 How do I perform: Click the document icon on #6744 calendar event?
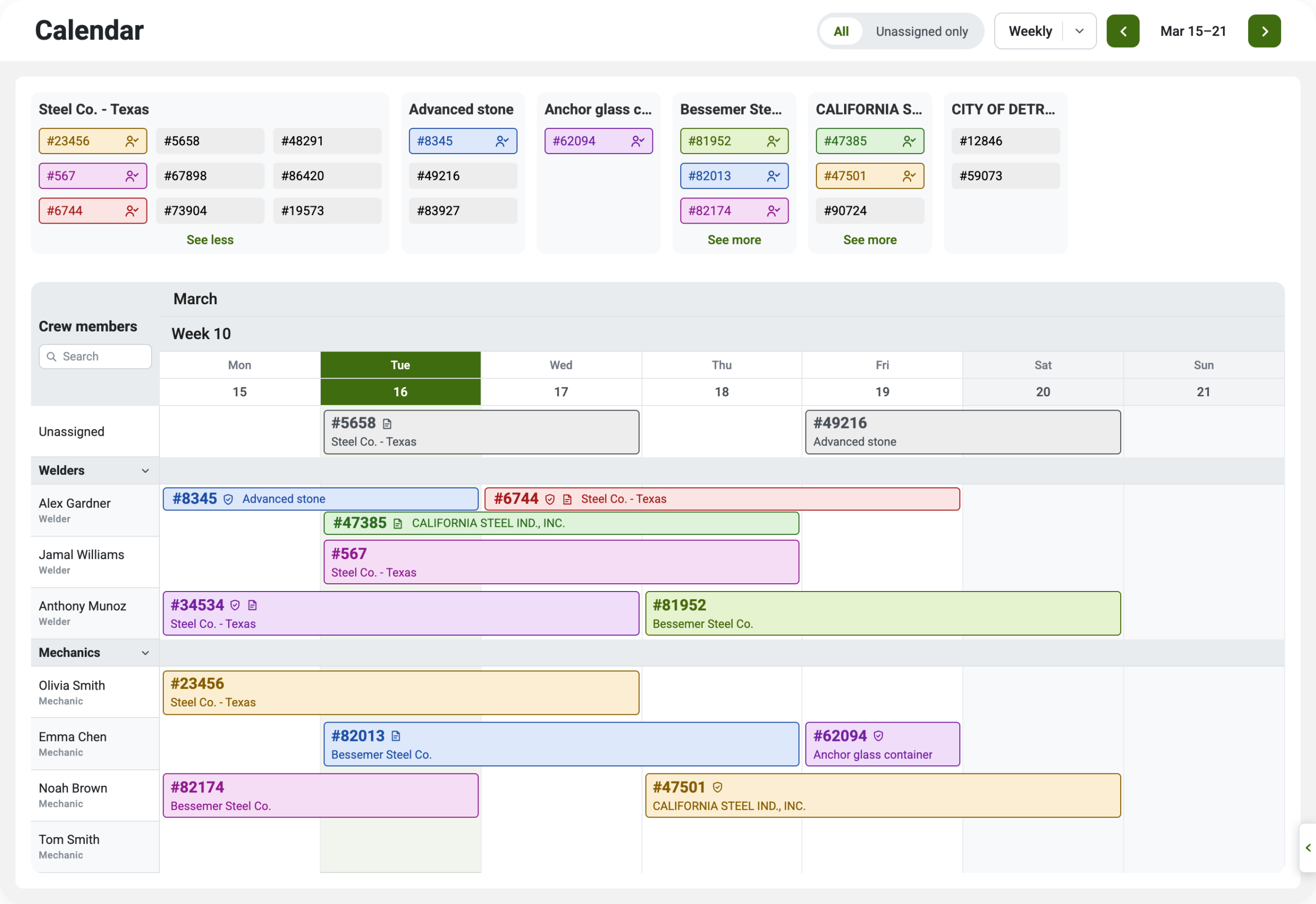tap(567, 500)
